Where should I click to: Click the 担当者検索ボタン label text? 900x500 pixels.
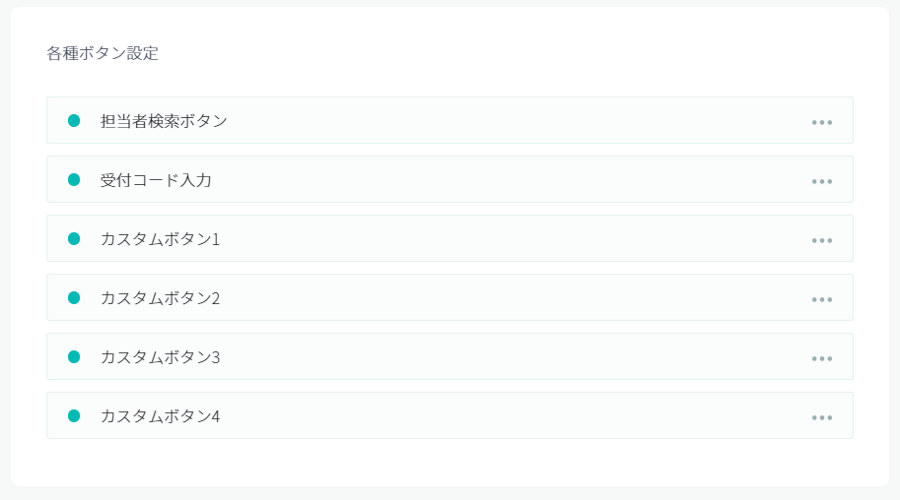click(164, 121)
